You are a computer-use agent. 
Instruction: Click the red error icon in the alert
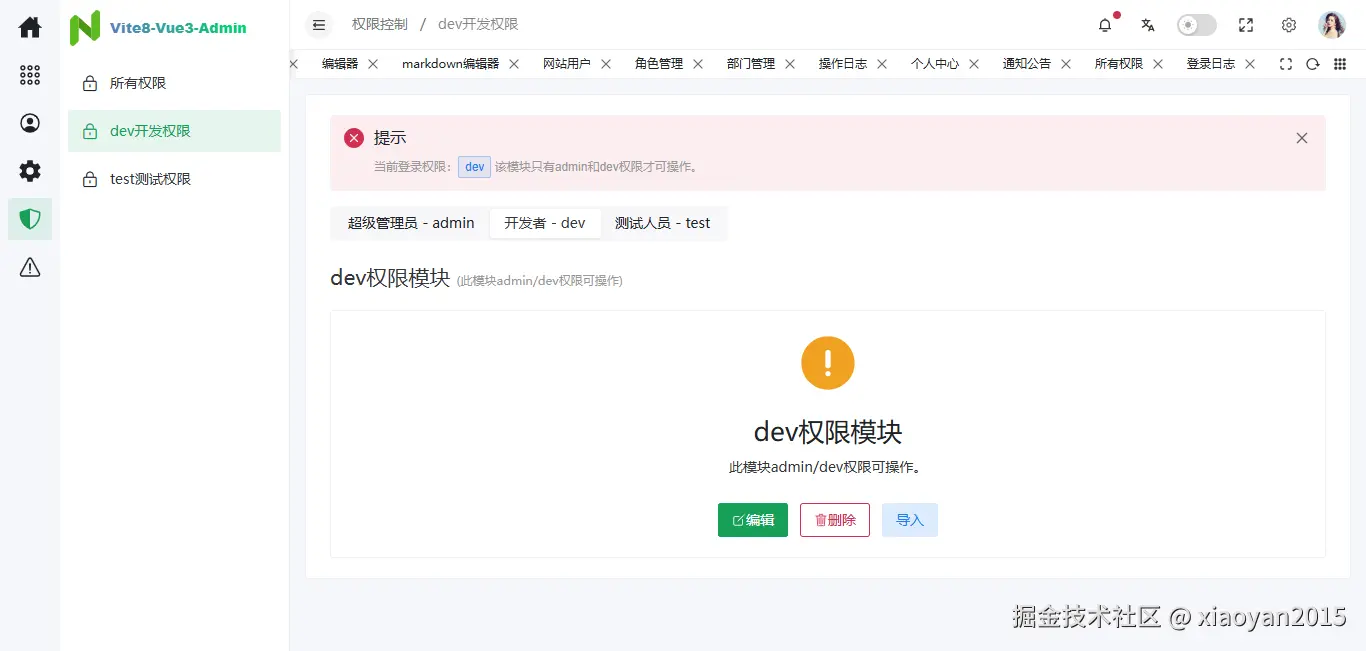tap(354, 138)
